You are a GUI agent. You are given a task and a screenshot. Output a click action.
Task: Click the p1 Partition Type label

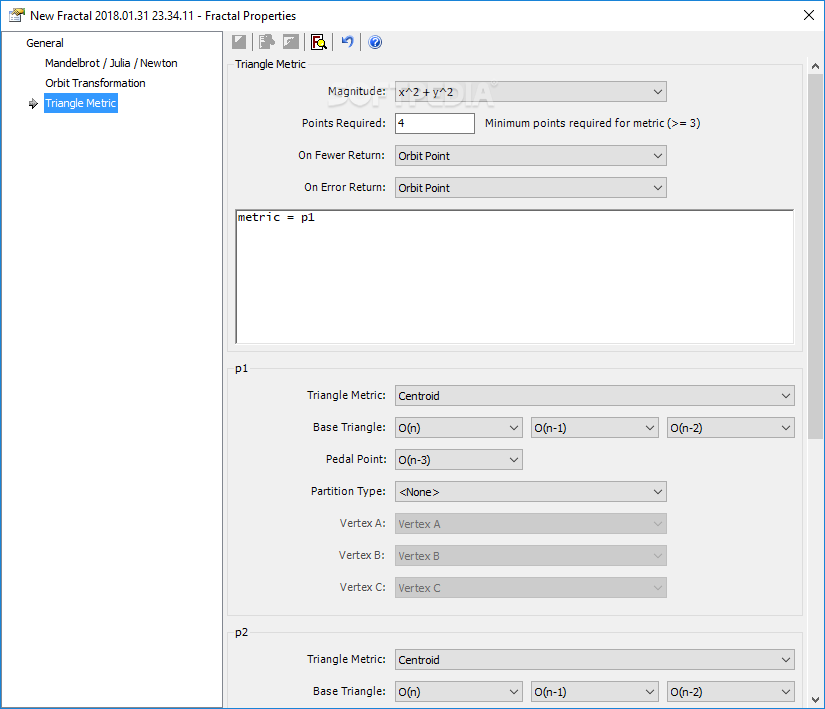[x=348, y=491]
